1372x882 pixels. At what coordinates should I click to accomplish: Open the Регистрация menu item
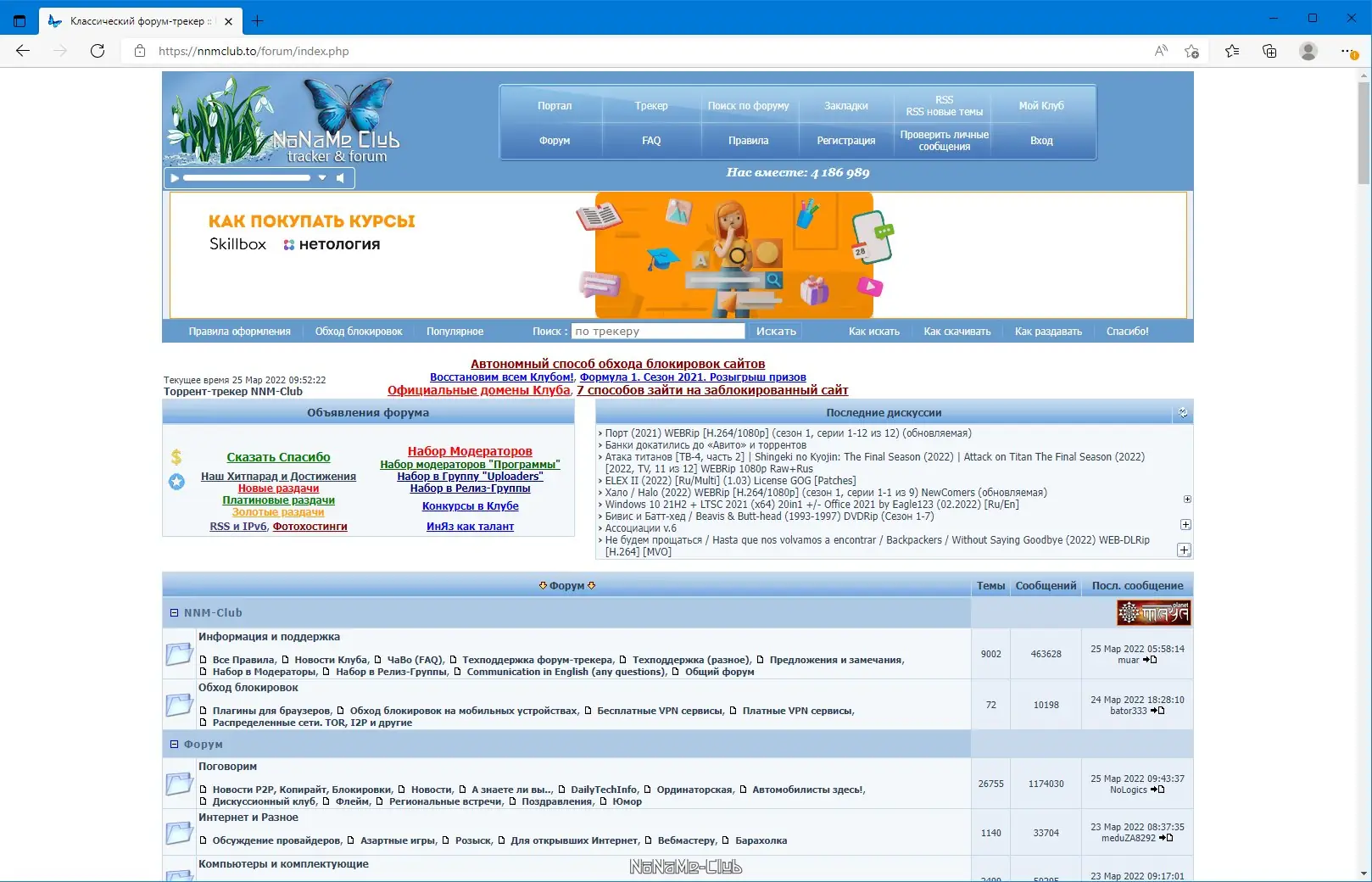(x=846, y=141)
